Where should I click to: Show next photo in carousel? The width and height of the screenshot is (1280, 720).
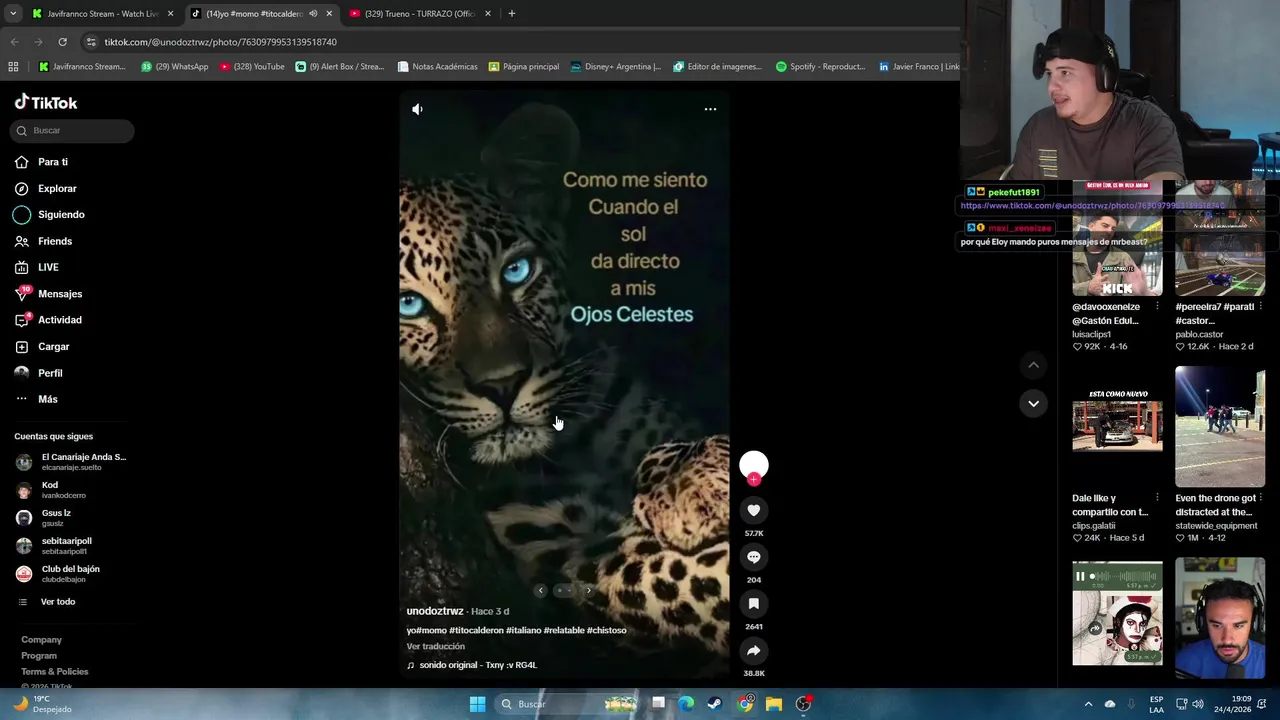pyautogui.click(x=588, y=590)
